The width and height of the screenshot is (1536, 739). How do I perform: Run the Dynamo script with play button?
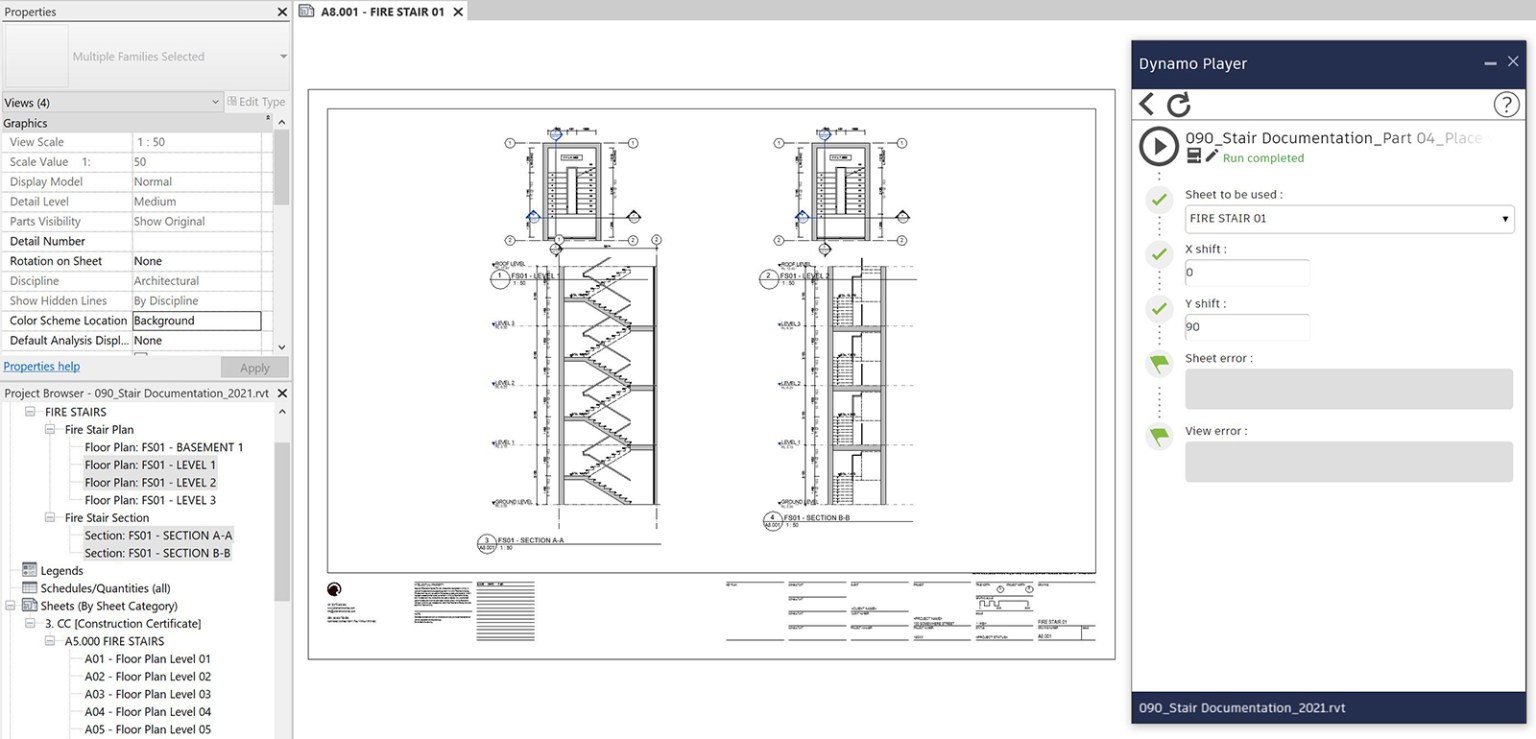(1159, 147)
